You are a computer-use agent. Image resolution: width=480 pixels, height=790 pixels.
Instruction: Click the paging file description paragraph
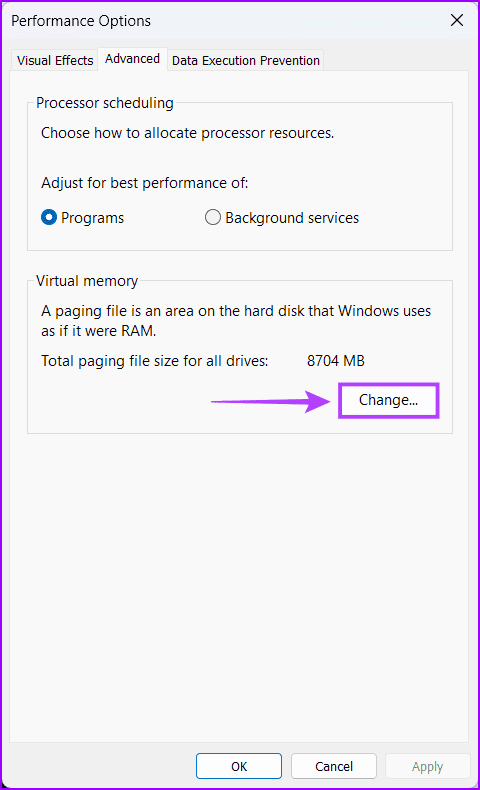click(236, 320)
